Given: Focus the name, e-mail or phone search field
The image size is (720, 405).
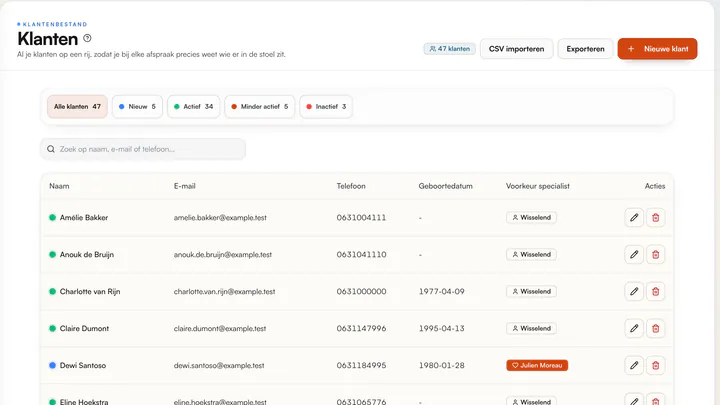Looking at the screenshot, I should [x=143, y=149].
